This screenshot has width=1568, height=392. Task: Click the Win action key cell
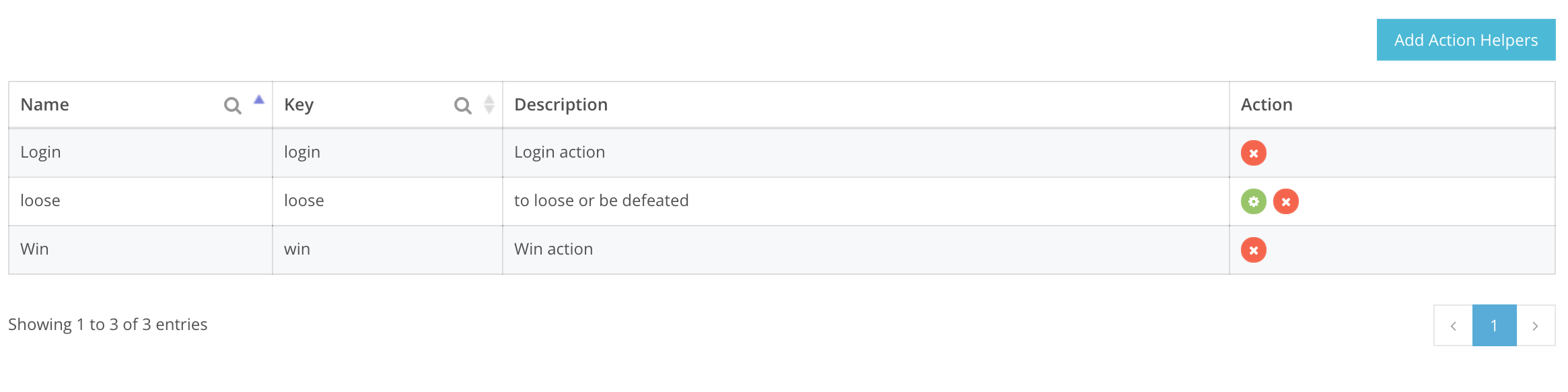(x=298, y=249)
